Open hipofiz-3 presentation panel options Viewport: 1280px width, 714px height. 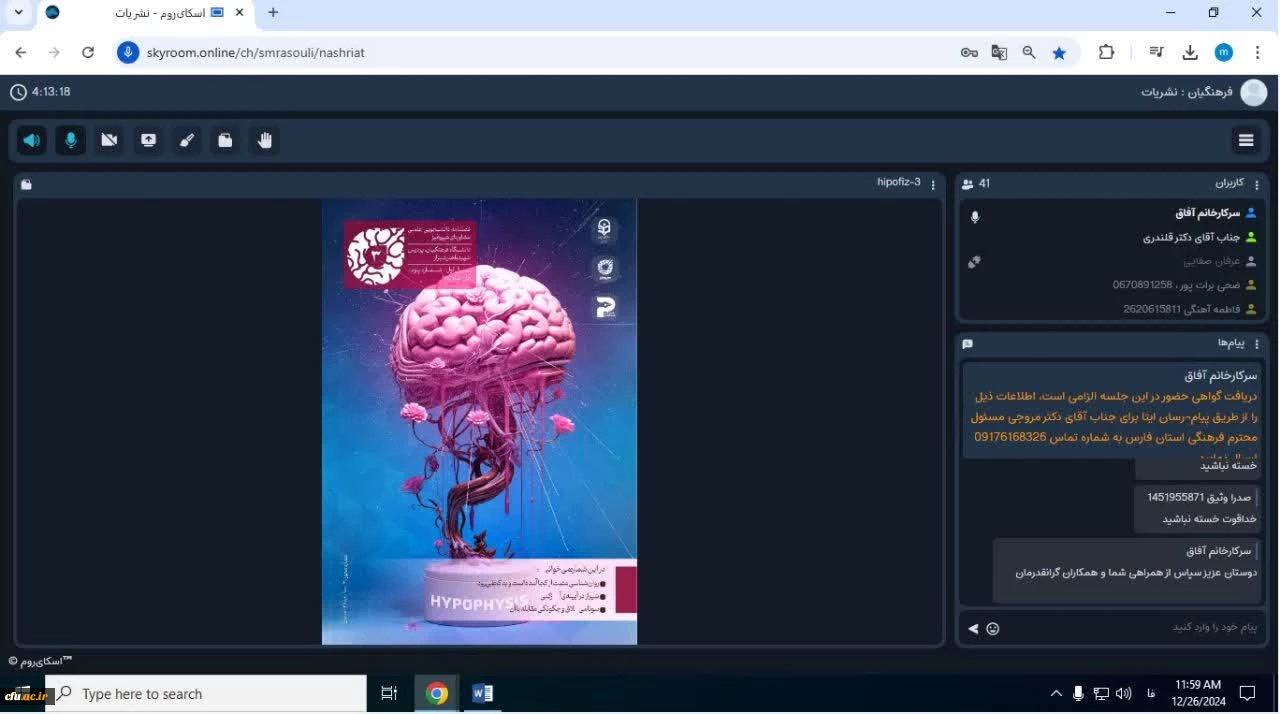pos(933,185)
